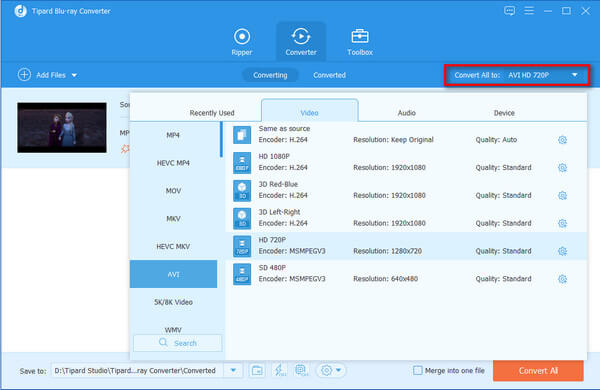Select MOV format category
The image size is (600, 390).
[x=173, y=191]
